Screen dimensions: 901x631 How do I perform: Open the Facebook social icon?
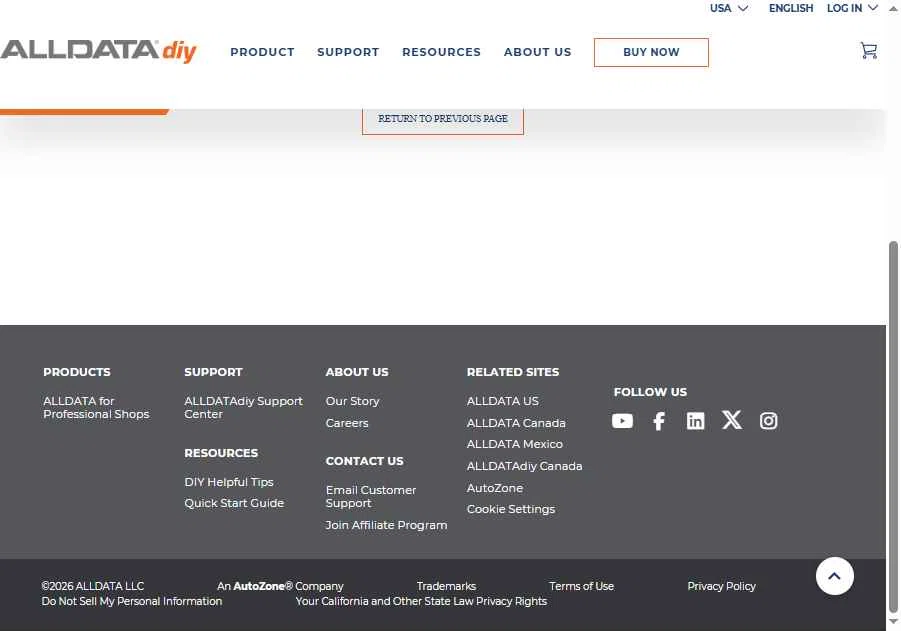tap(659, 421)
